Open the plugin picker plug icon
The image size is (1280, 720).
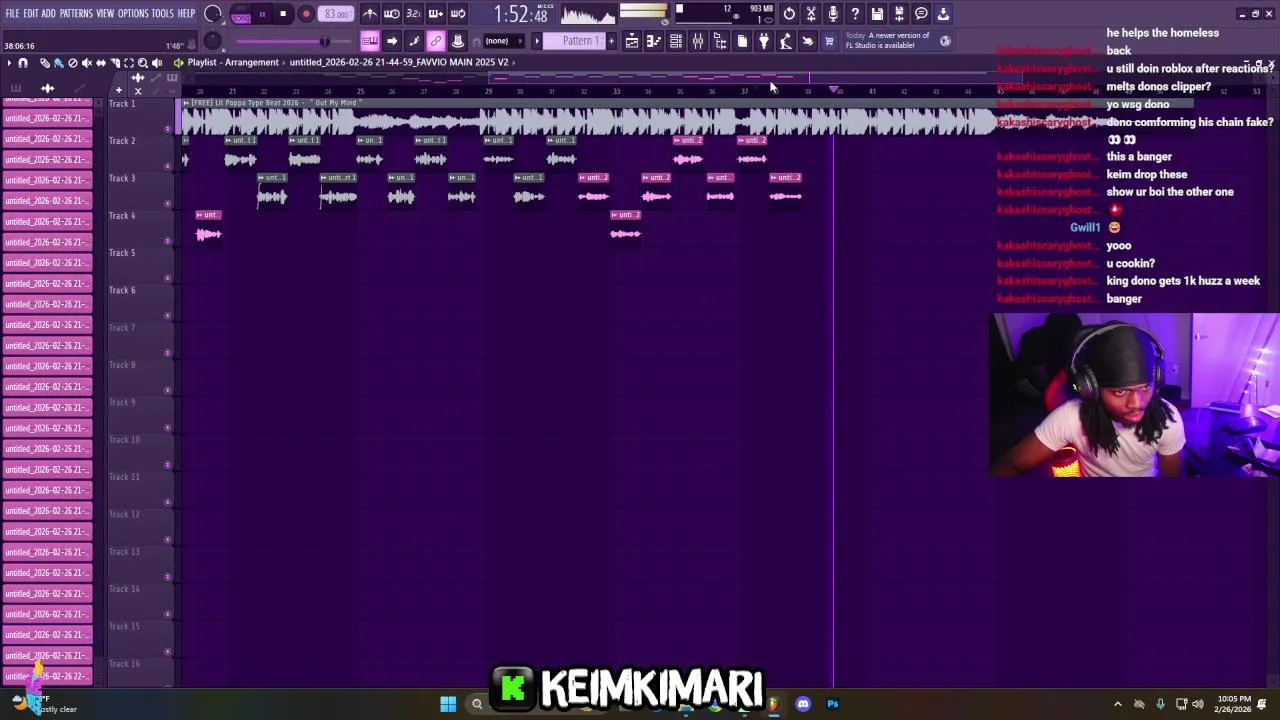coord(763,41)
